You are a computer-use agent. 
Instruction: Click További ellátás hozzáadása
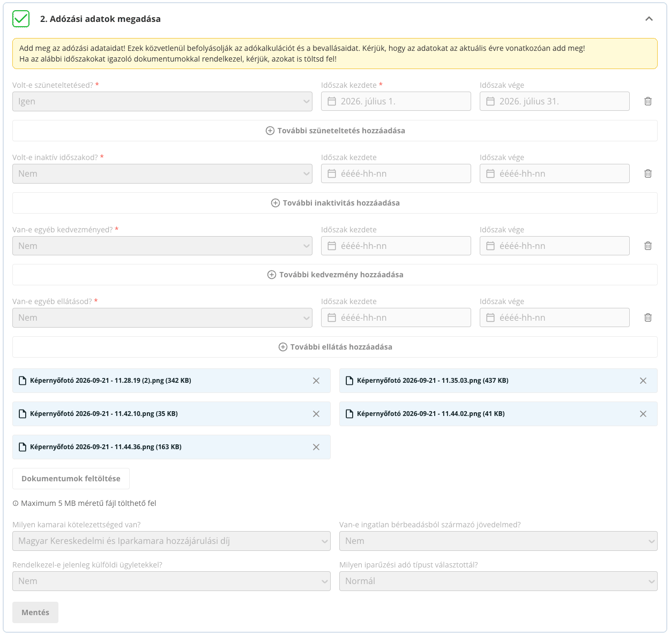point(335,347)
